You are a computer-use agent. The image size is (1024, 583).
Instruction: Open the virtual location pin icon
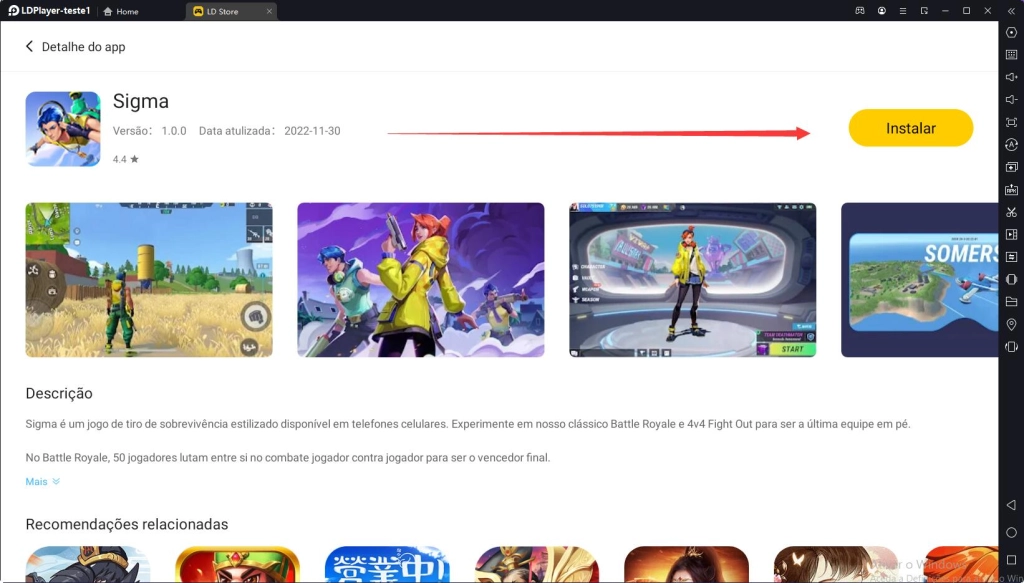coord(1011,324)
